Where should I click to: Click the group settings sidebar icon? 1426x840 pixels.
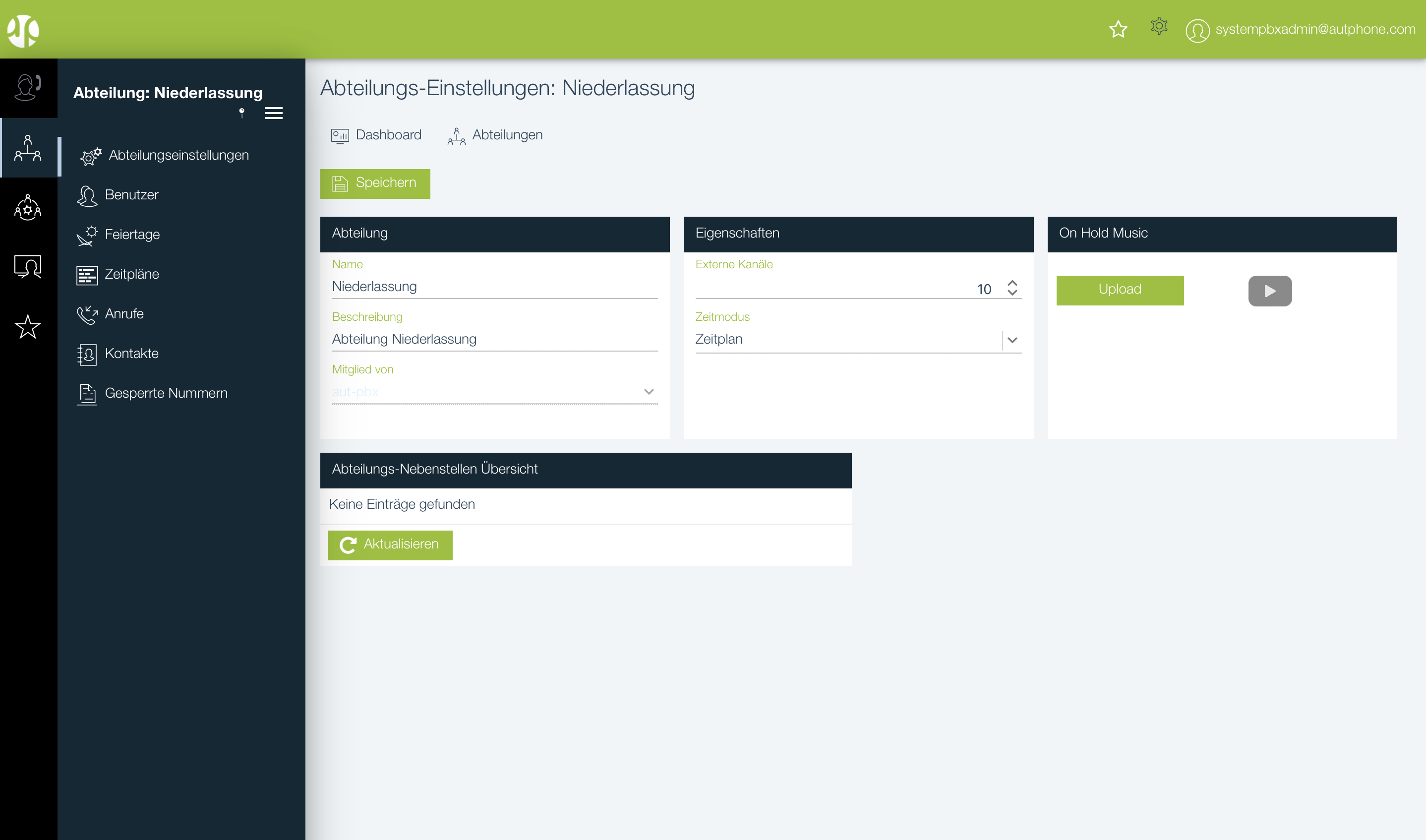tap(28, 208)
